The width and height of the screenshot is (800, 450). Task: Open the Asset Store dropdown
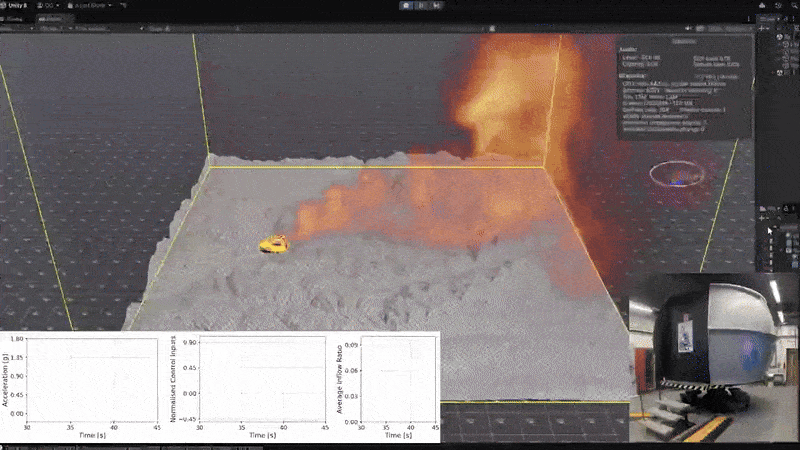[87, 5]
